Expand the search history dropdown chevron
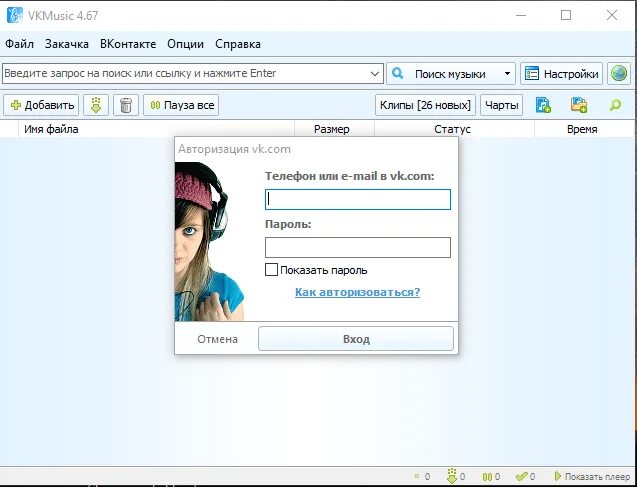This screenshot has height=487, width=637. click(x=375, y=74)
